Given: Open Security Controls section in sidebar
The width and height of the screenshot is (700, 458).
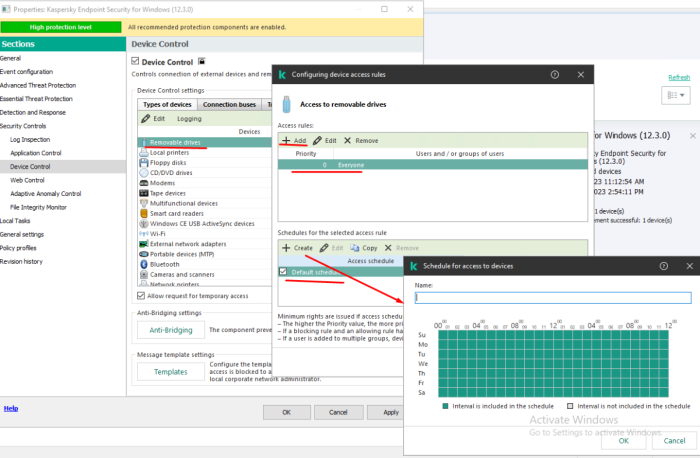Looking at the screenshot, I should click(x=23, y=126).
